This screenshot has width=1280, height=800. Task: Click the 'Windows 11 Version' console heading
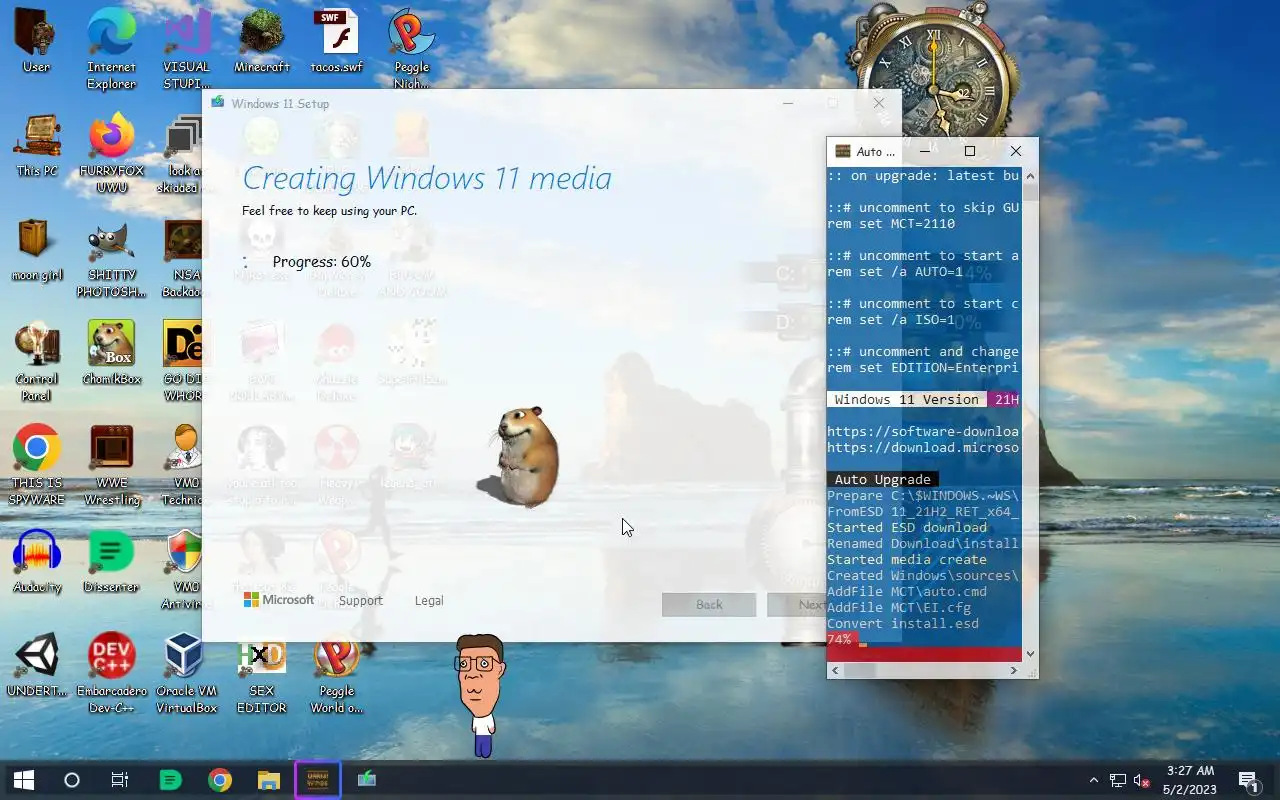click(x=906, y=399)
